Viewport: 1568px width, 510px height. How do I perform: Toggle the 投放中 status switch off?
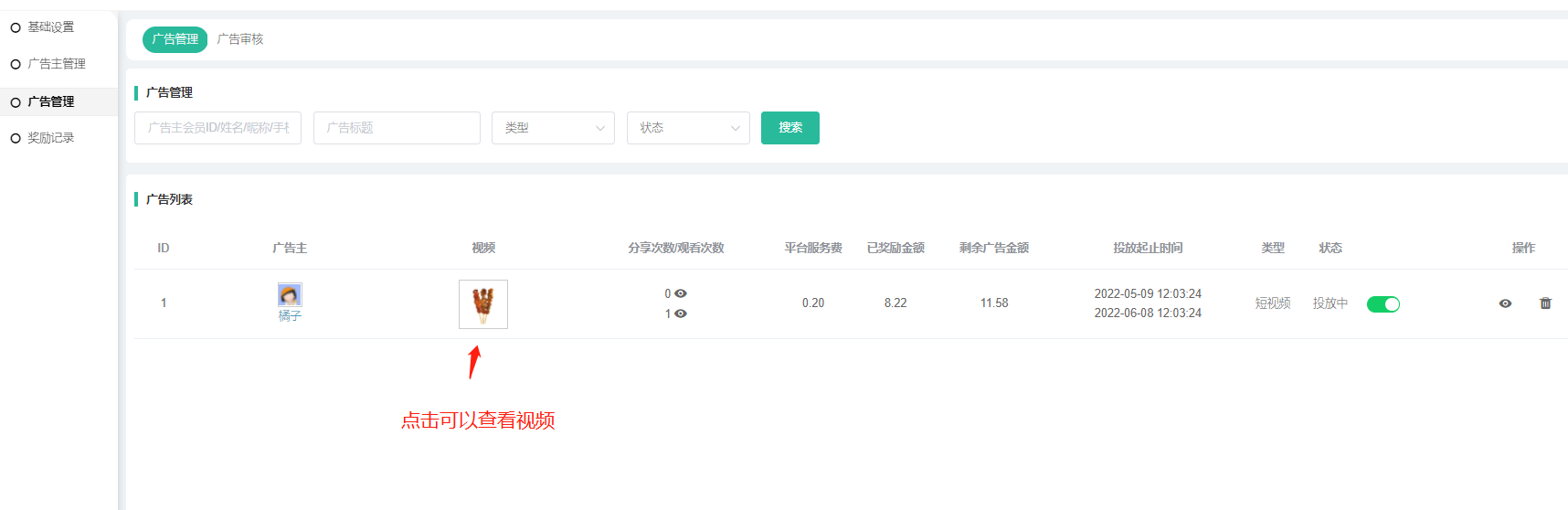tap(1383, 304)
